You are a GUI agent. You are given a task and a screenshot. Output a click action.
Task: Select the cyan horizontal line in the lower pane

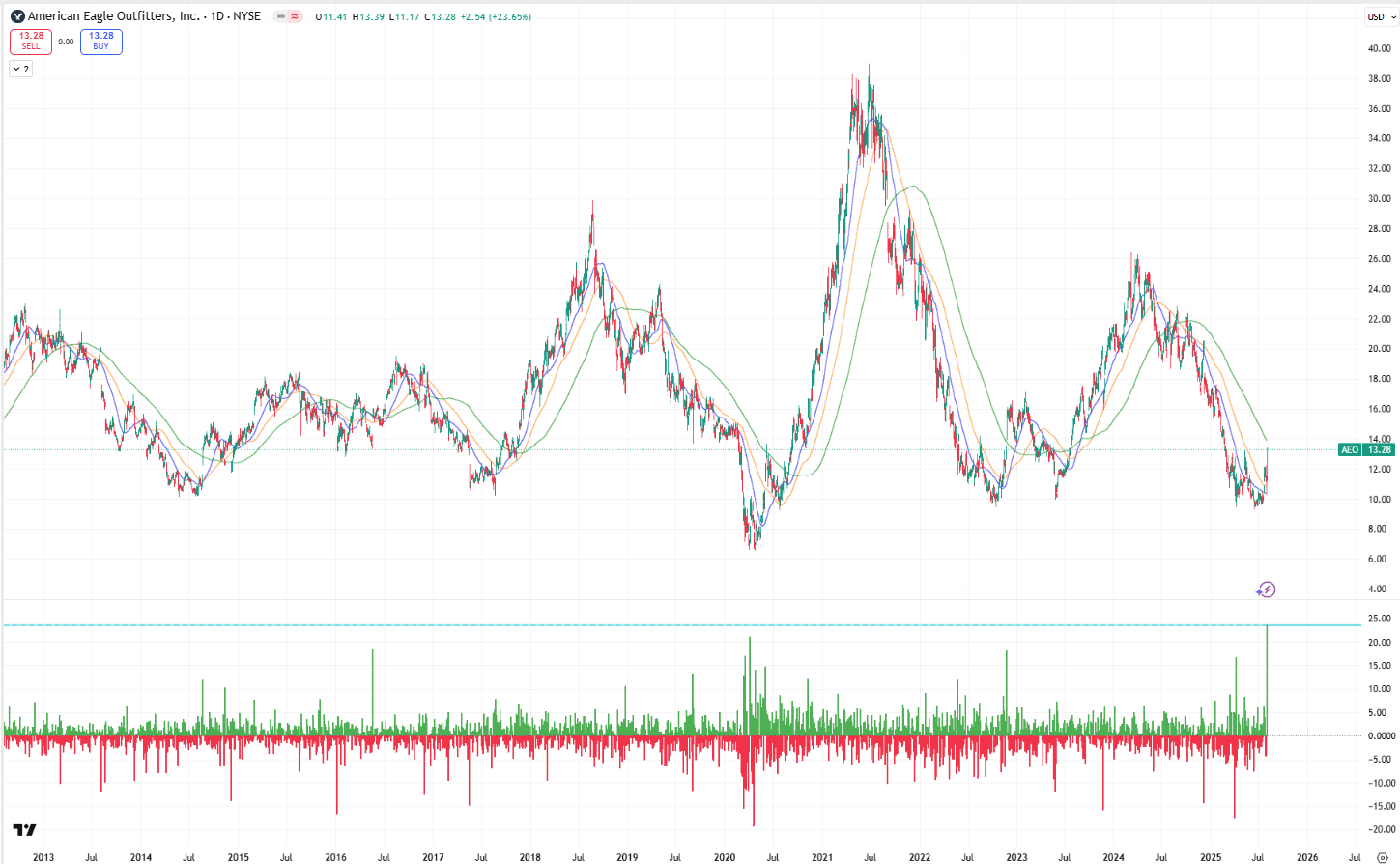[681, 625]
